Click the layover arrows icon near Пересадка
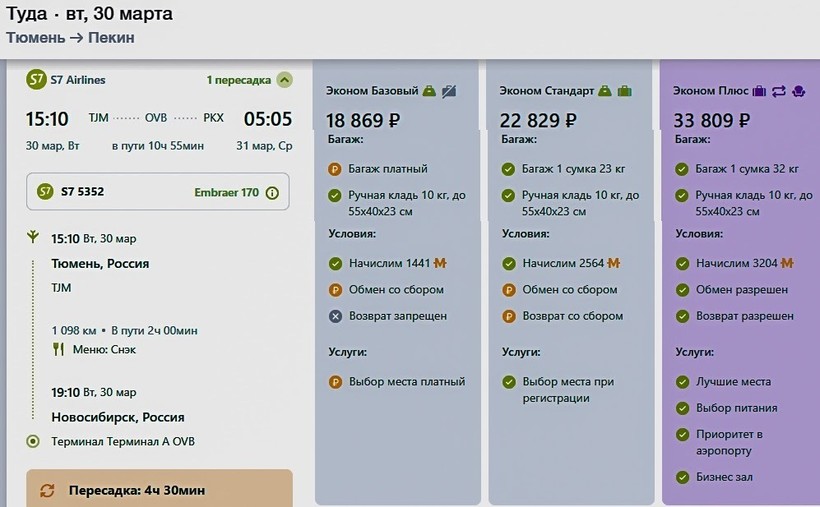Screen dimensions: 820x507 click(47, 490)
